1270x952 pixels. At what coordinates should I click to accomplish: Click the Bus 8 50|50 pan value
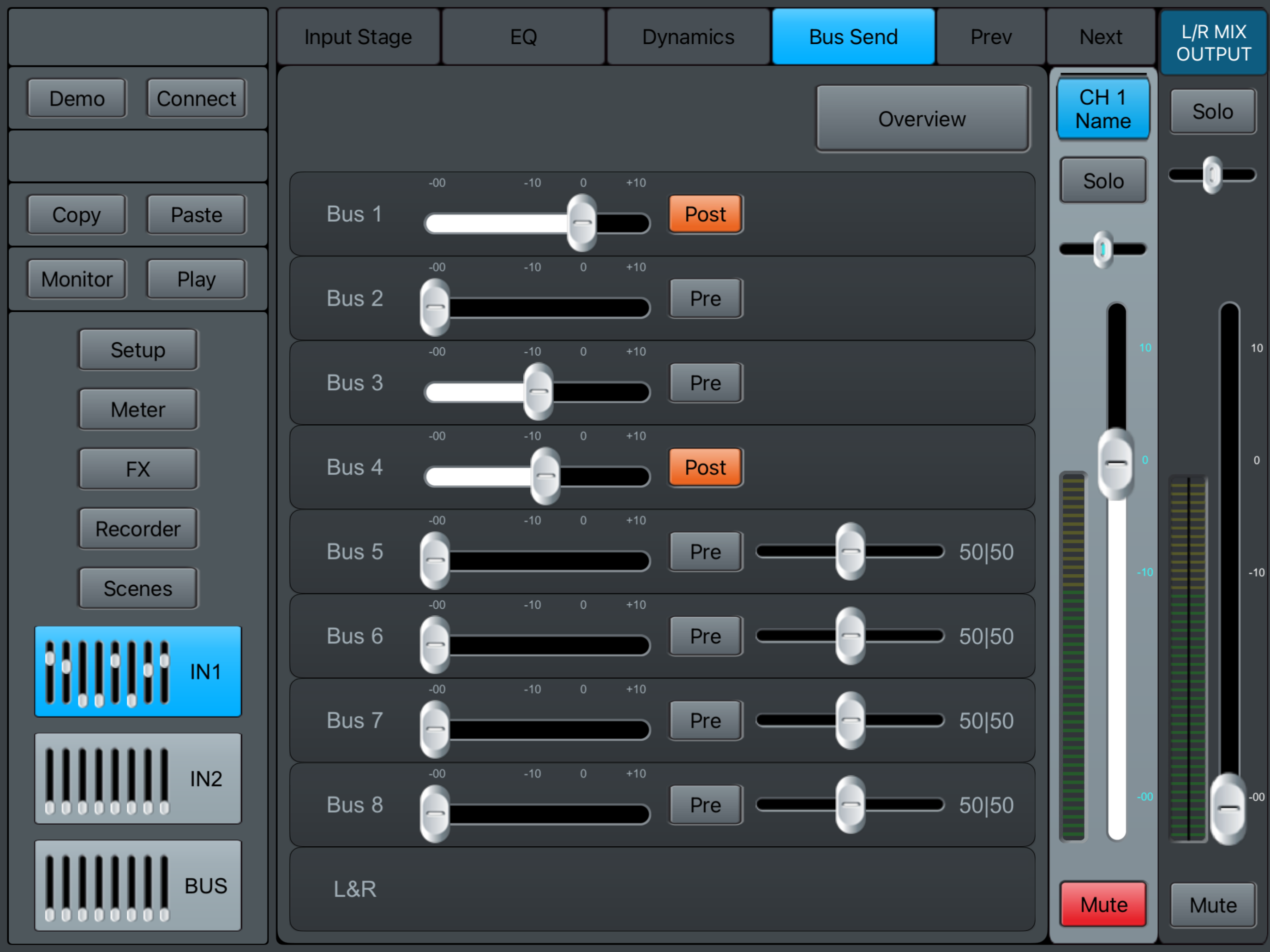pyautogui.click(x=986, y=805)
